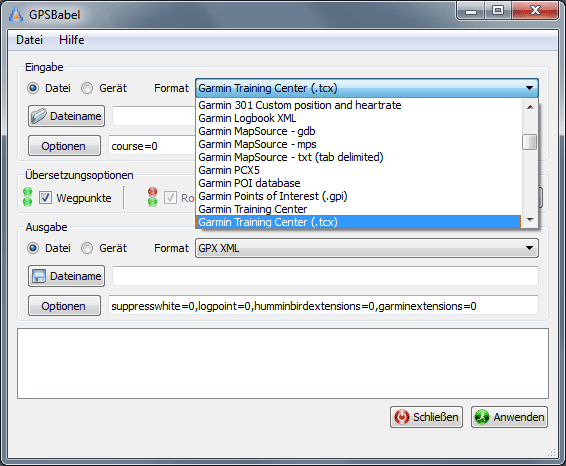
Task: Click the input options field showing course=0
Action: 152,146
